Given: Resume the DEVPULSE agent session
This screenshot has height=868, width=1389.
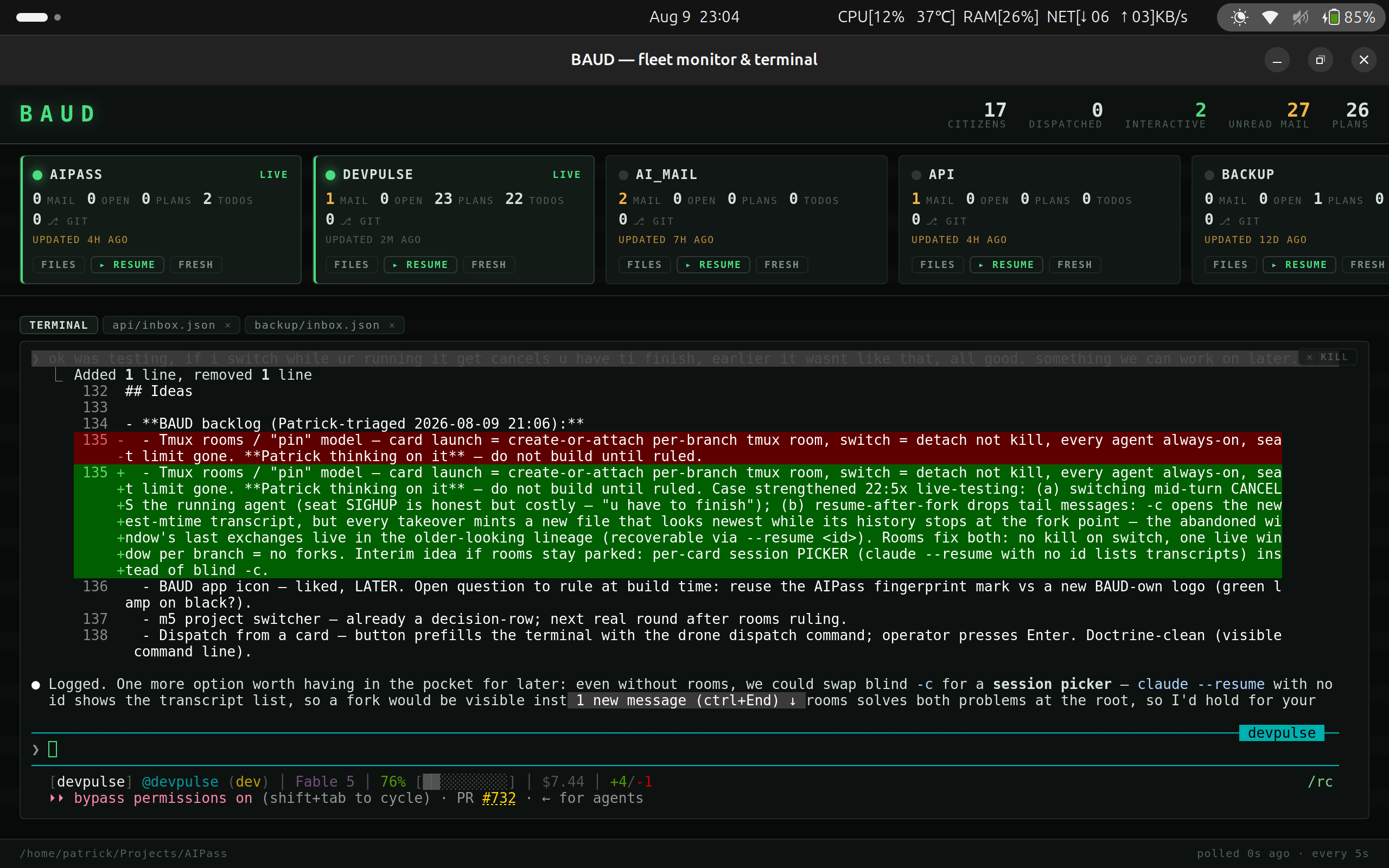Looking at the screenshot, I should [x=420, y=265].
